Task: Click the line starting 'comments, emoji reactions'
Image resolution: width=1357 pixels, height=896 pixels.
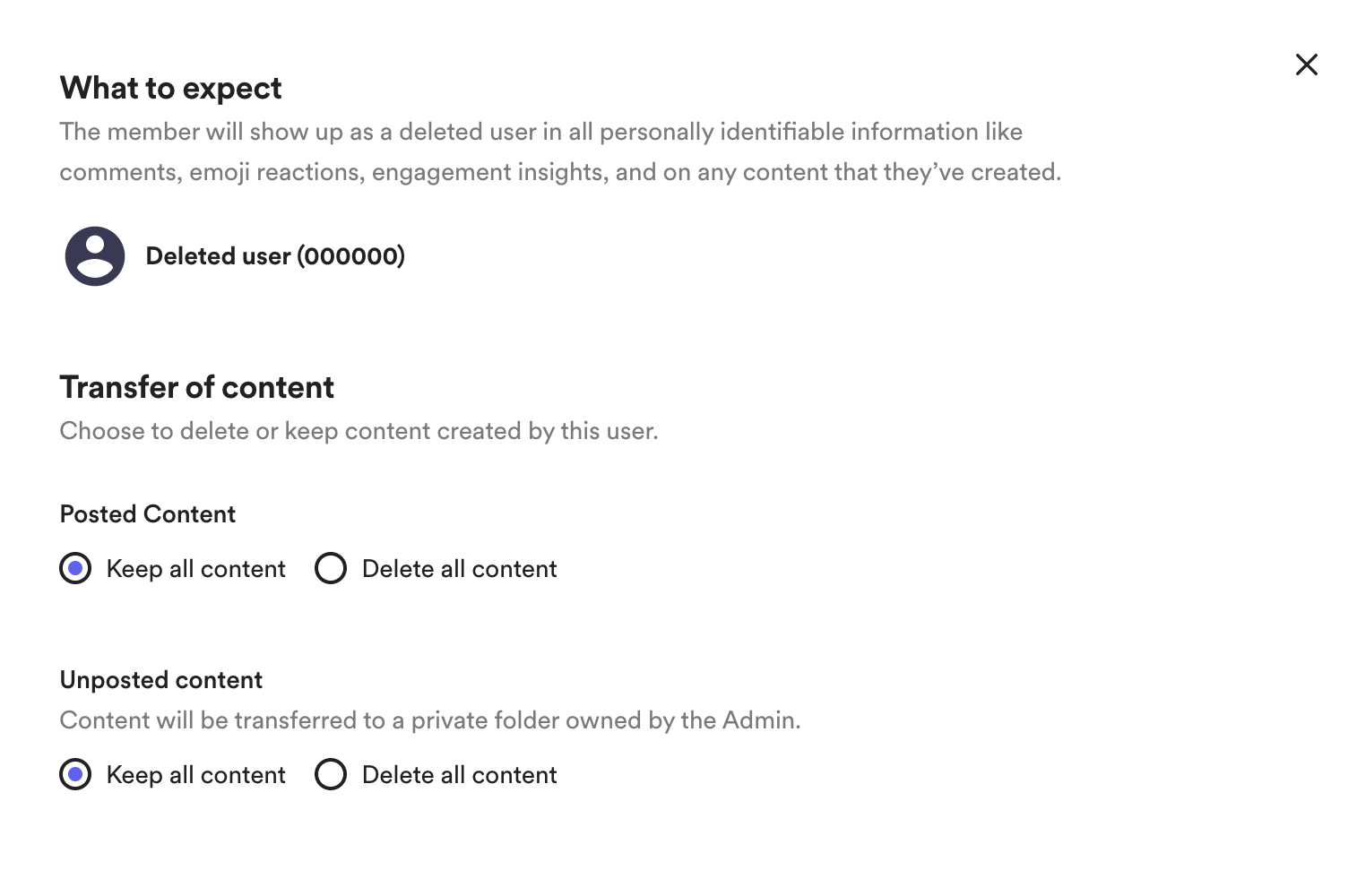Action: (x=560, y=172)
